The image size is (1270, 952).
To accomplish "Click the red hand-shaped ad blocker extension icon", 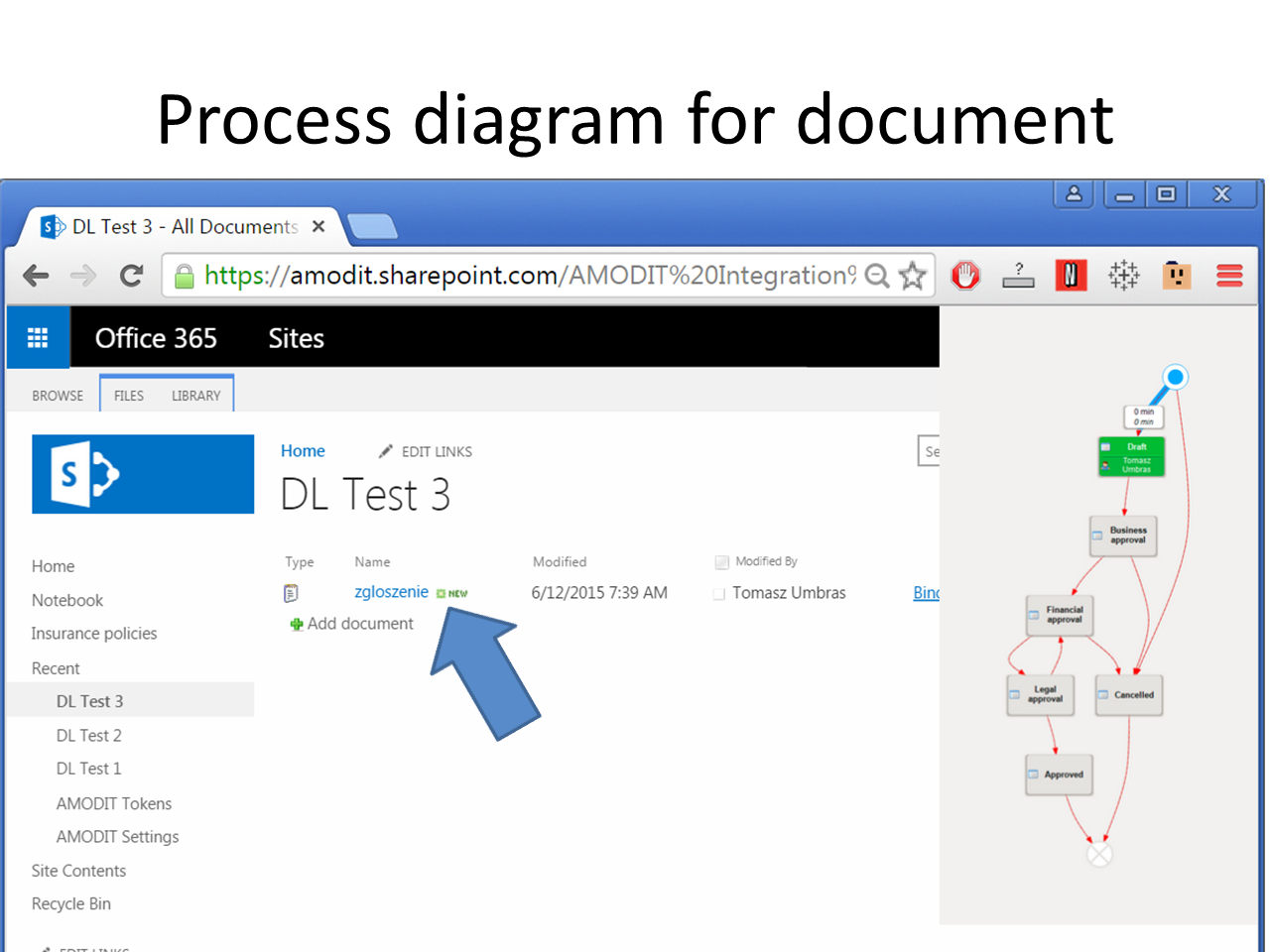I will (x=965, y=276).
